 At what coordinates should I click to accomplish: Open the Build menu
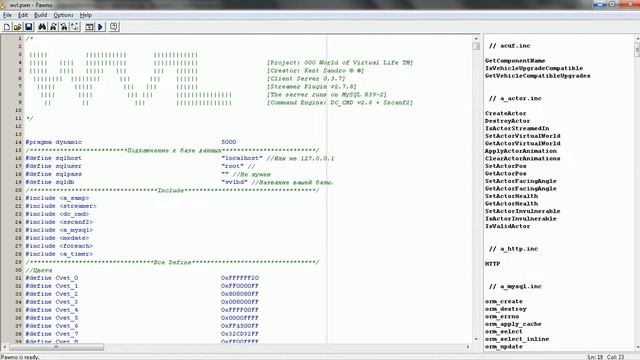40,15
